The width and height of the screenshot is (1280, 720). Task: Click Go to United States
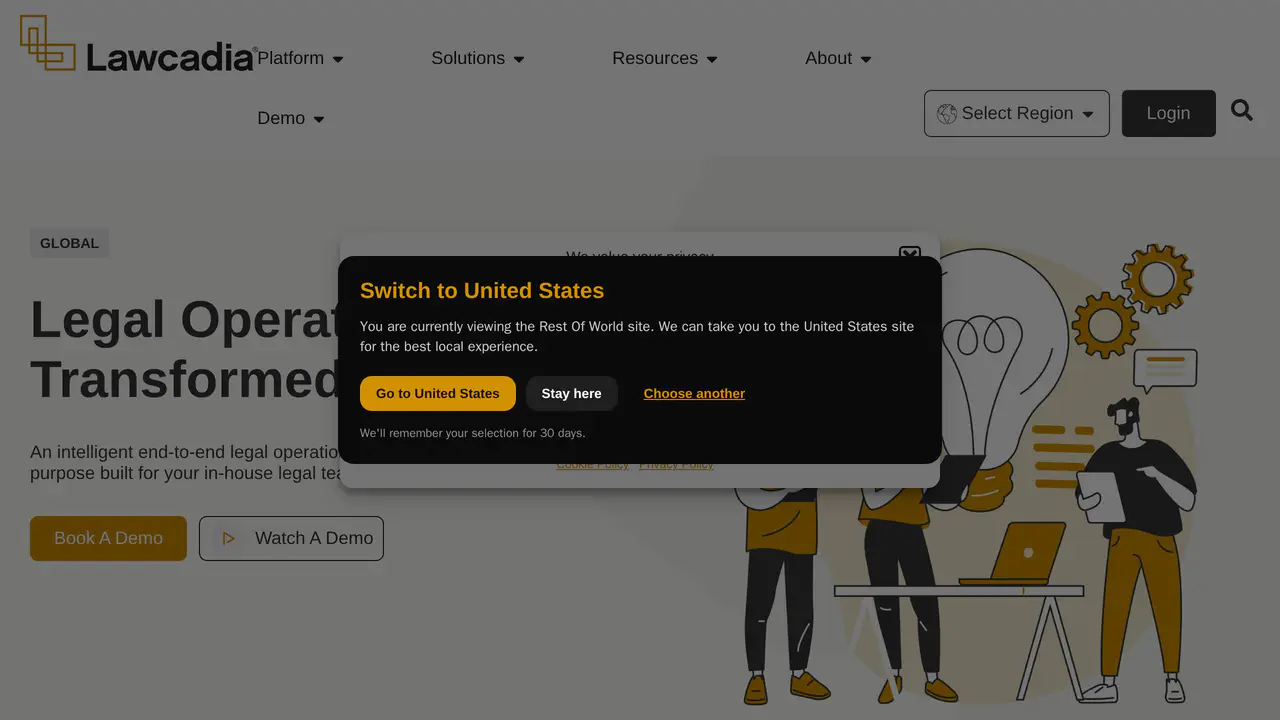(x=438, y=393)
